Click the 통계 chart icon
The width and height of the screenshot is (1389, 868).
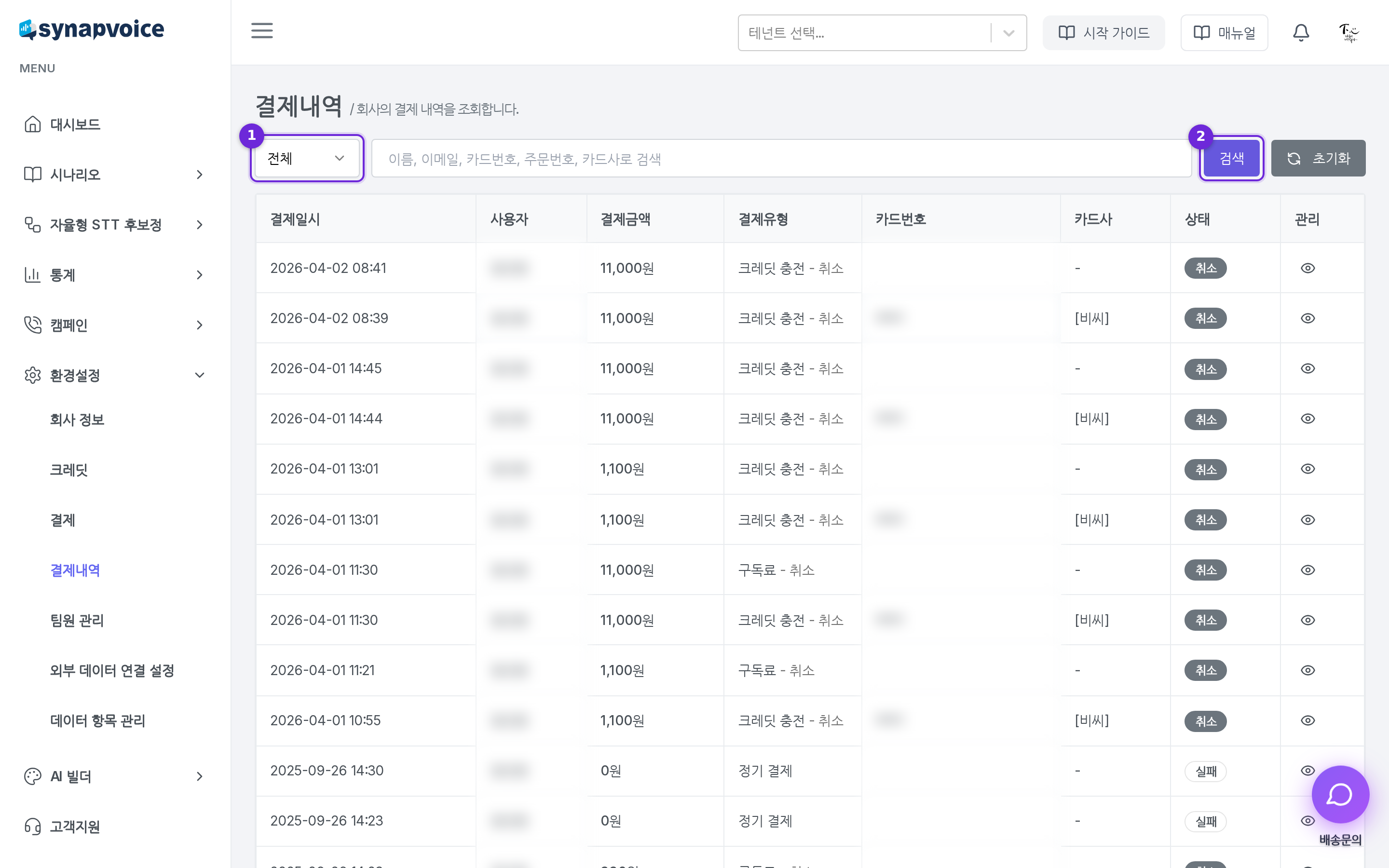[x=33, y=275]
